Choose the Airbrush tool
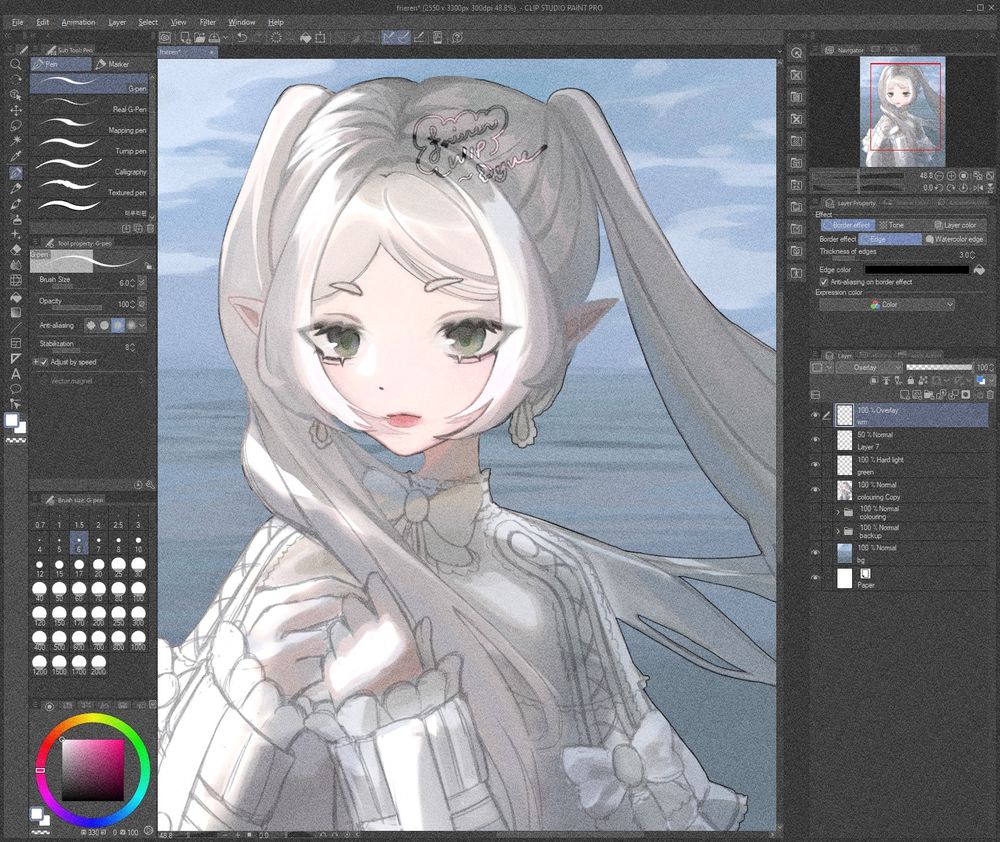 pyautogui.click(x=15, y=219)
